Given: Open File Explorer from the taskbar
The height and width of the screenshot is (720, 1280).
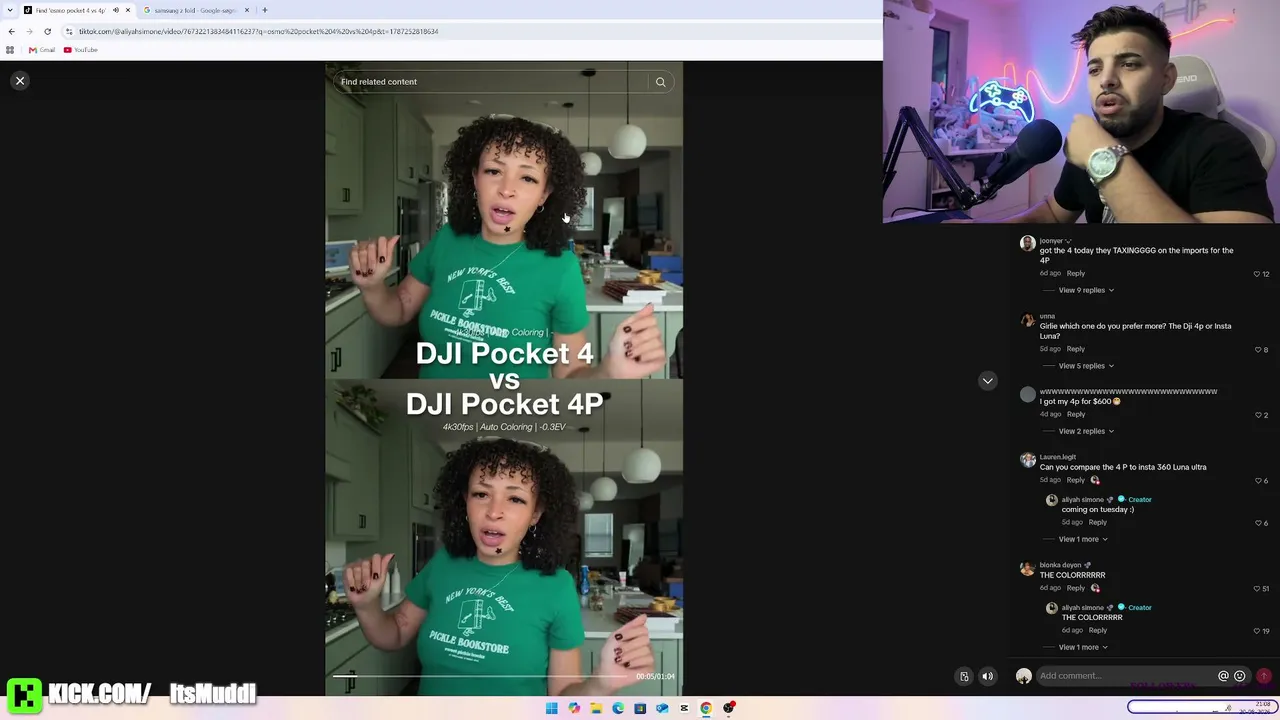Looking at the screenshot, I should point(596,708).
